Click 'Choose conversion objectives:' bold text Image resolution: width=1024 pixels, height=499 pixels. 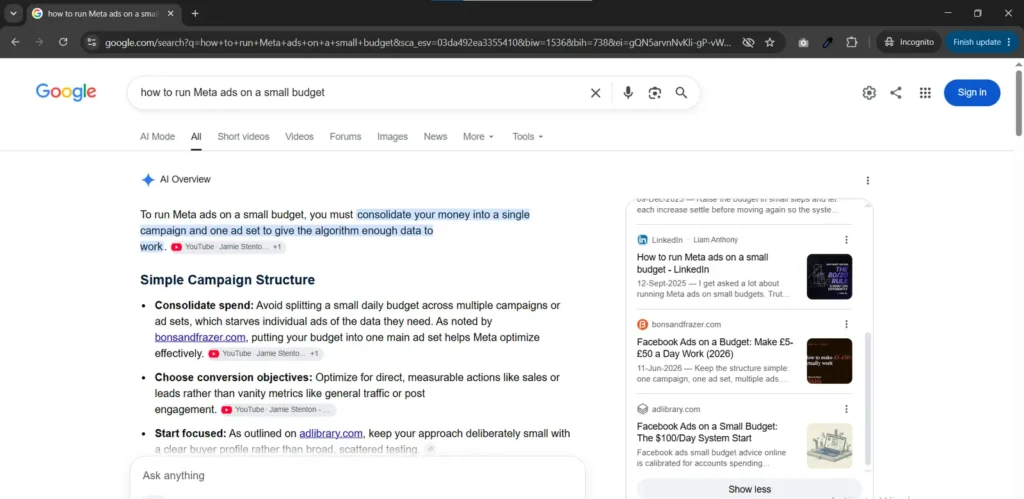coord(233,377)
